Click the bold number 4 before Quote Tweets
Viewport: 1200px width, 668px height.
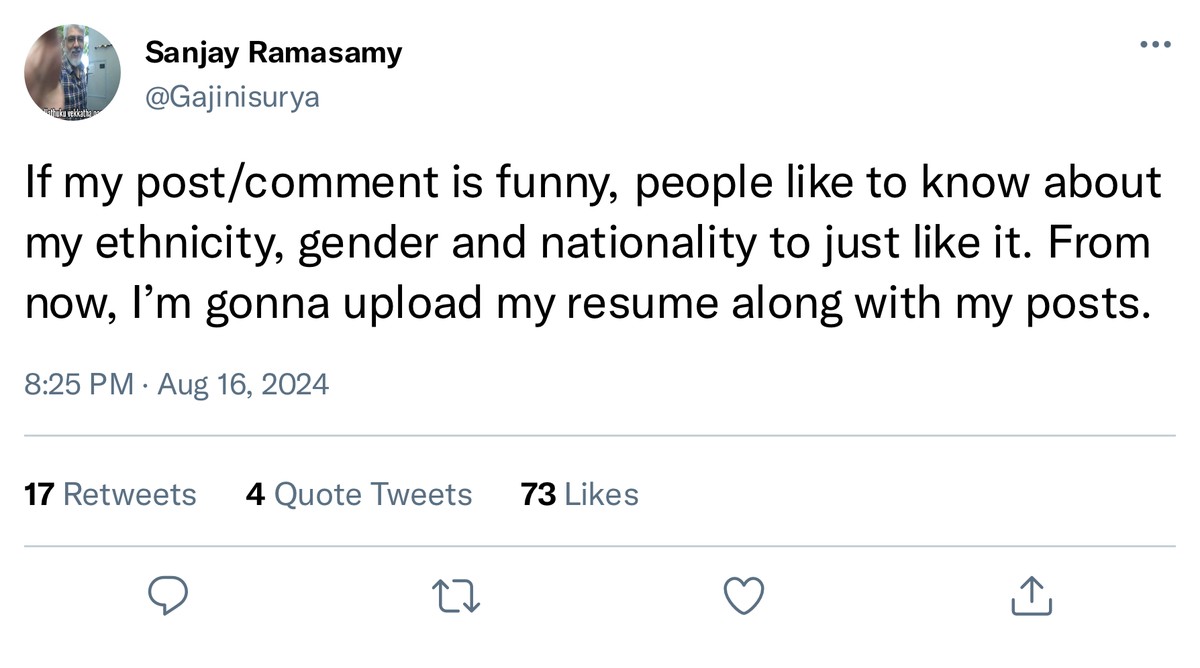point(255,494)
